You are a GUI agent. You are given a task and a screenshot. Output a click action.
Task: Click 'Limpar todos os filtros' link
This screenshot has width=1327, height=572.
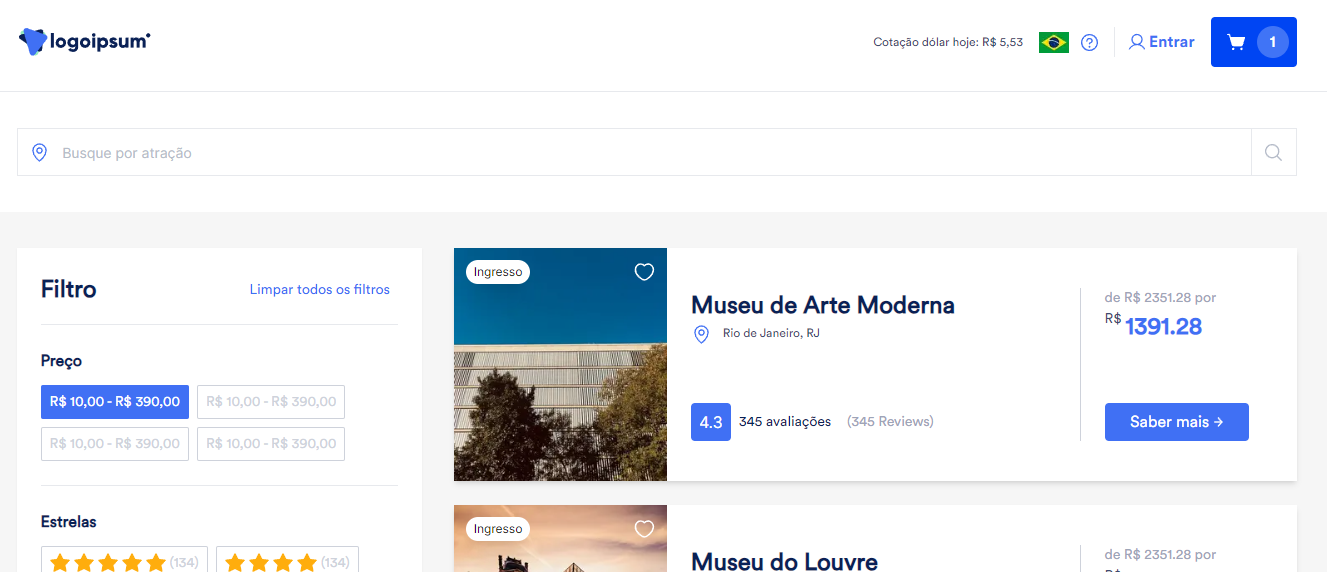tap(320, 289)
